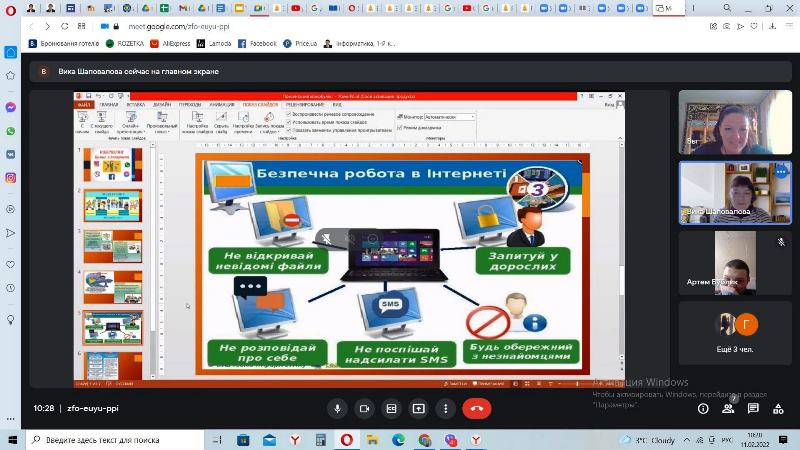Click the present screen button
The image size is (800, 450).
tap(419, 408)
